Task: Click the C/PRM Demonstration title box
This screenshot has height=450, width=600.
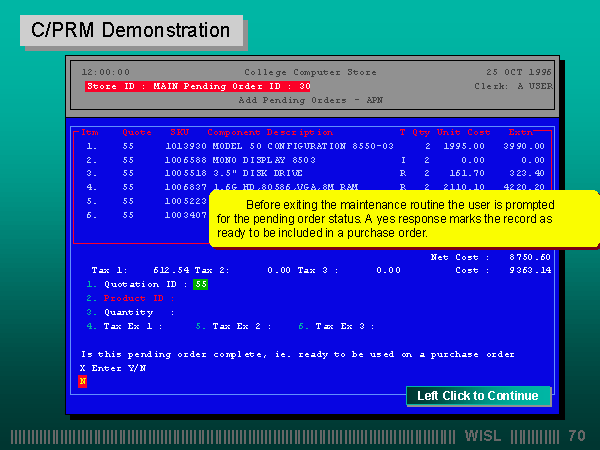Action: pos(131,30)
